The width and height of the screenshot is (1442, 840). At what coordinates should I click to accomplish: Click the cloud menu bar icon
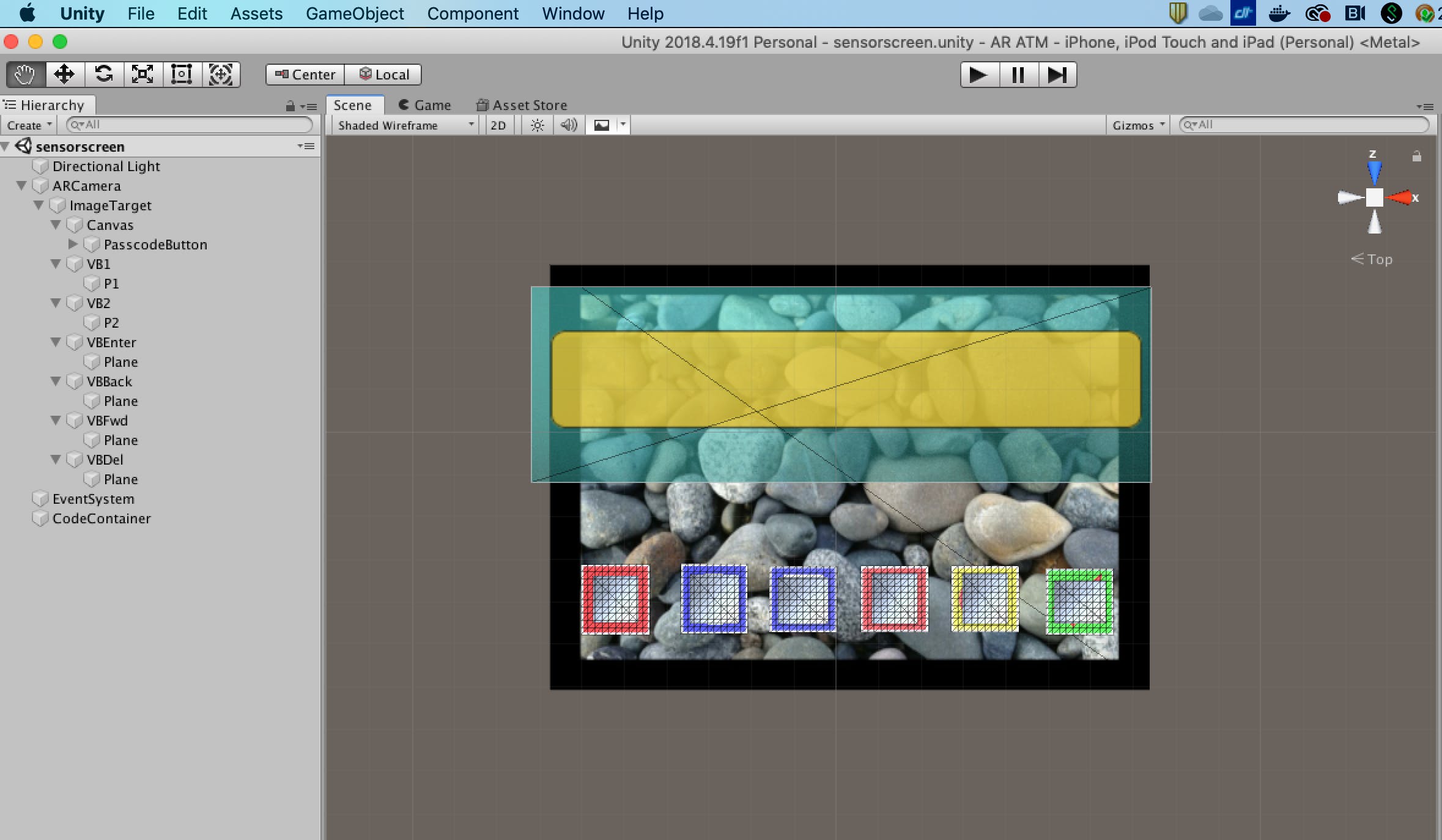coord(1210,13)
